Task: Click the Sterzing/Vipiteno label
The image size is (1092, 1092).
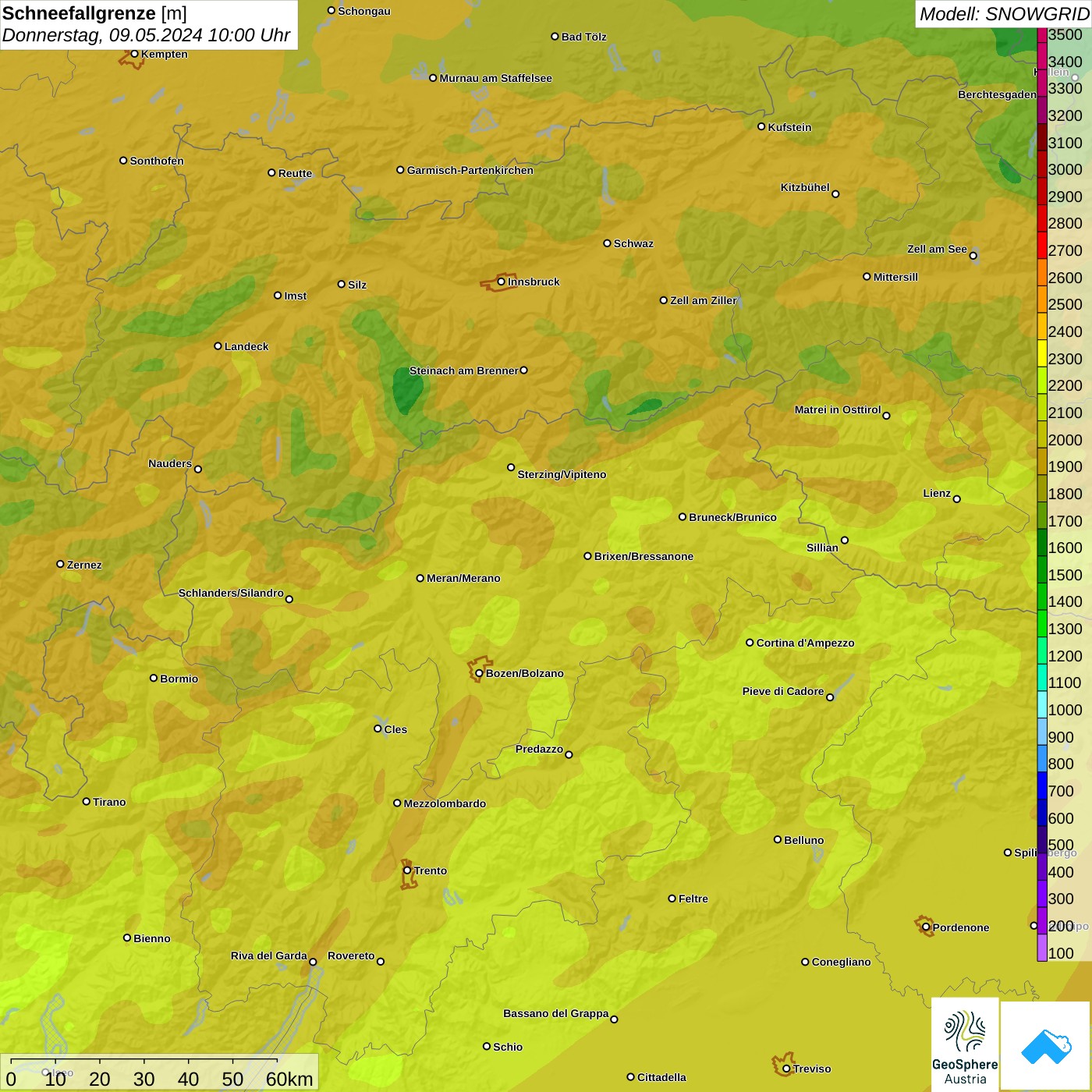Action: pos(562,474)
